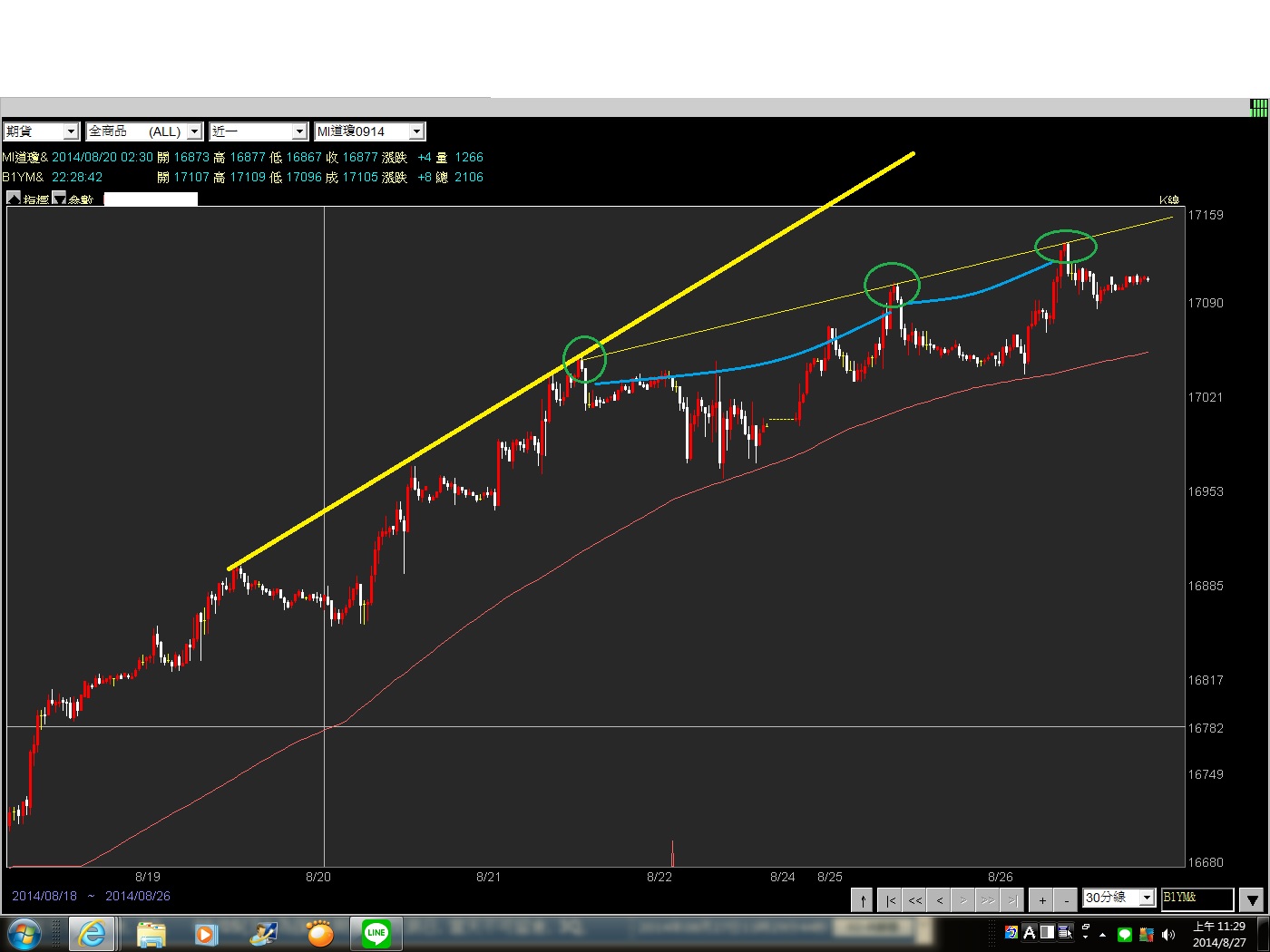The height and width of the screenshot is (952, 1270).
Task: Click the green grid icon top right
Action: [1258, 108]
